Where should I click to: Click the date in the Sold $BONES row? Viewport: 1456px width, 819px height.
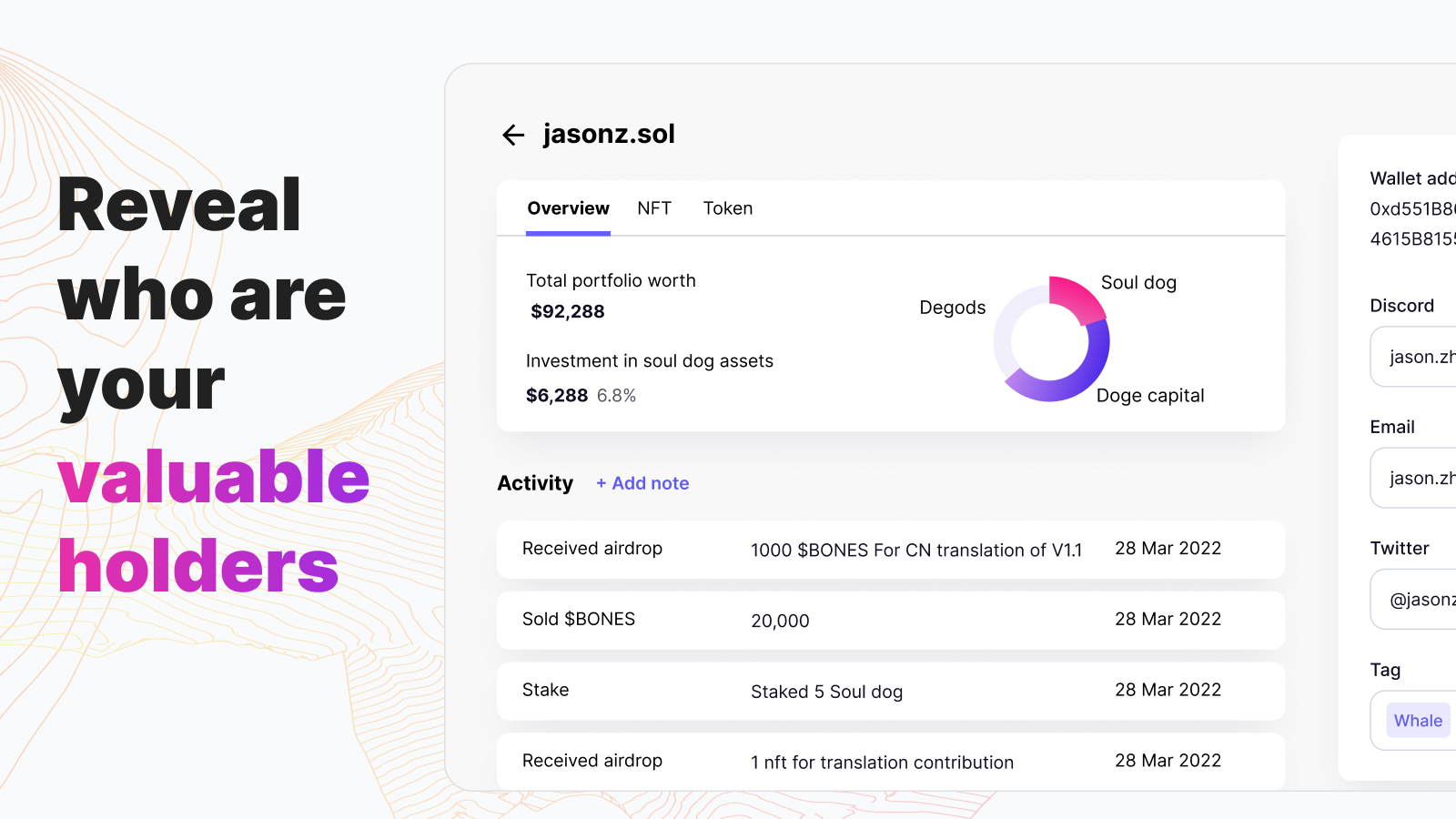point(1168,619)
